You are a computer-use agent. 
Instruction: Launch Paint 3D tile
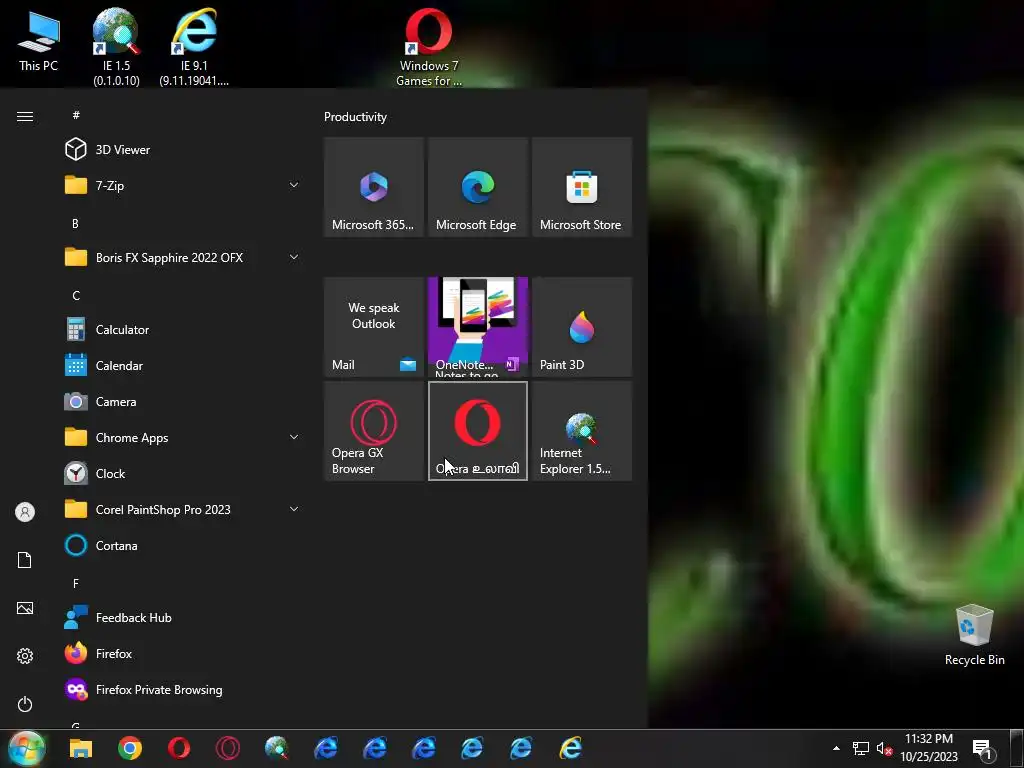tap(582, 327)
